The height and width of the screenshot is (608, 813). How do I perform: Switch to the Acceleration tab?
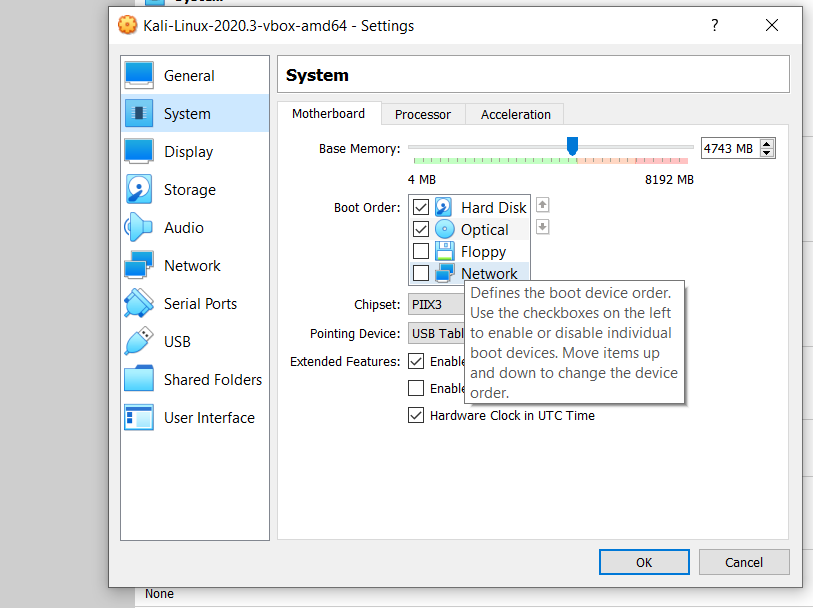(515, 115)
